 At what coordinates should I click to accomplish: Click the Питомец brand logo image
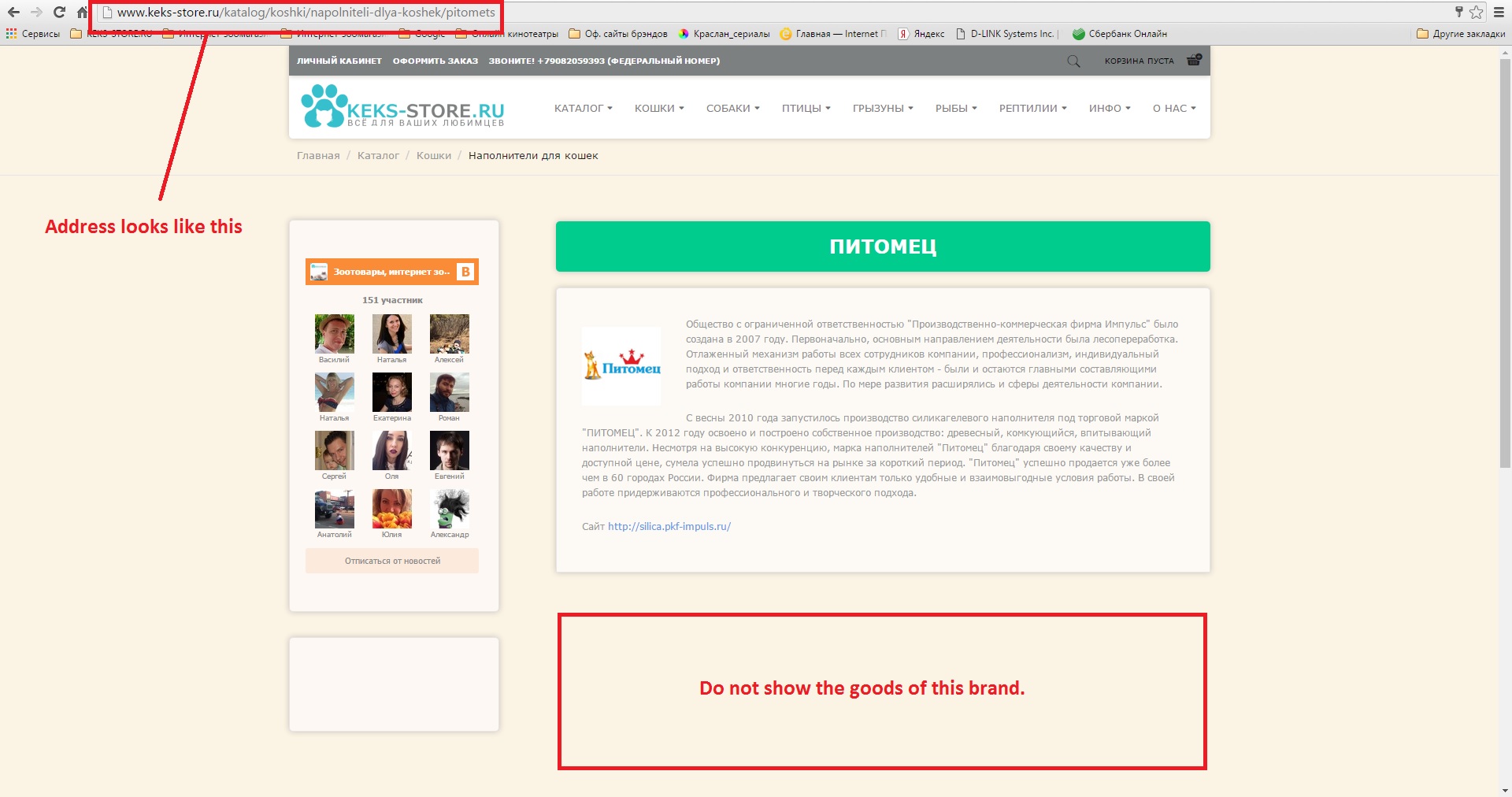621,366
